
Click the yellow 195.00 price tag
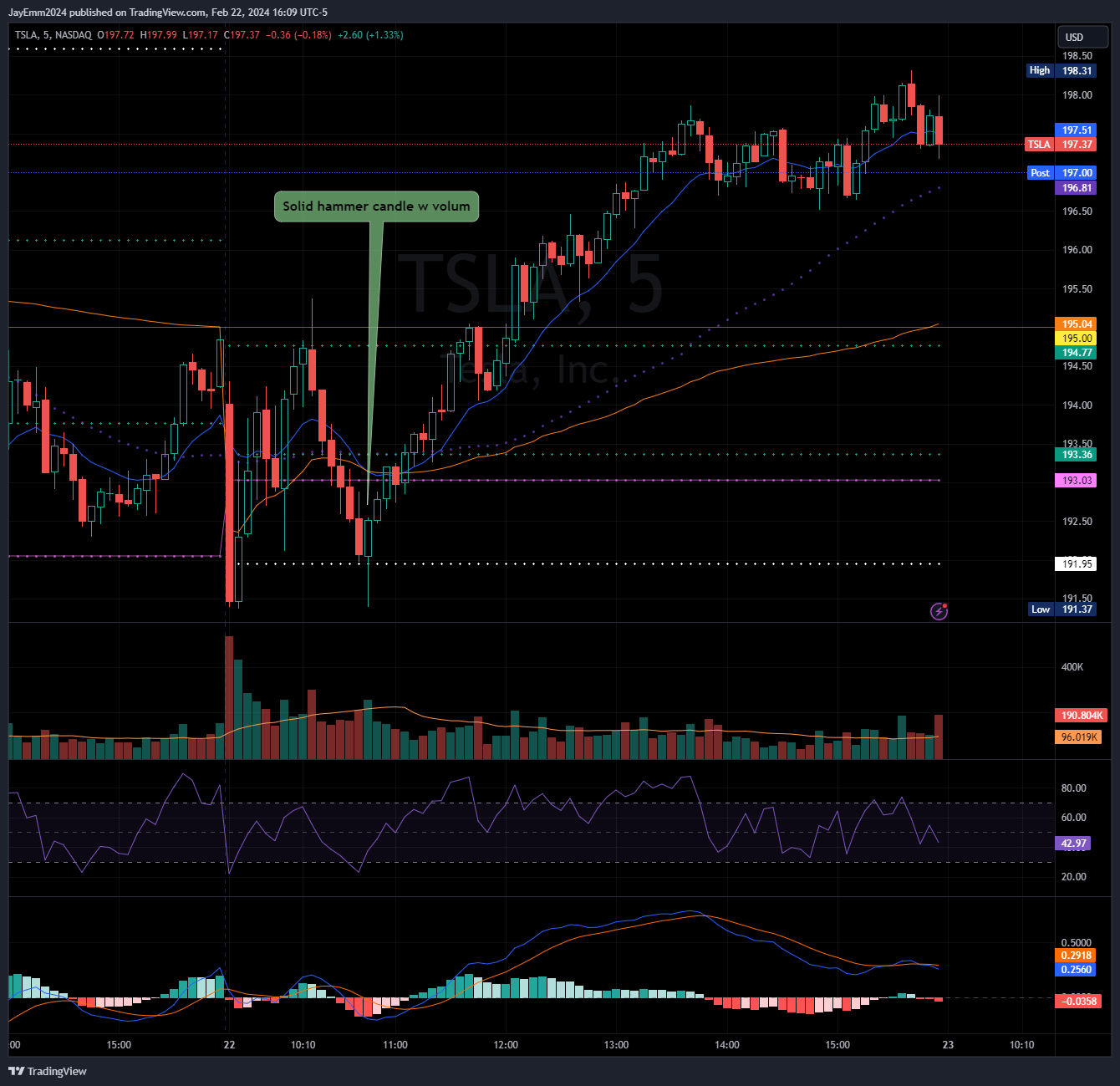pyautogui.click(x=1077, y=339)
